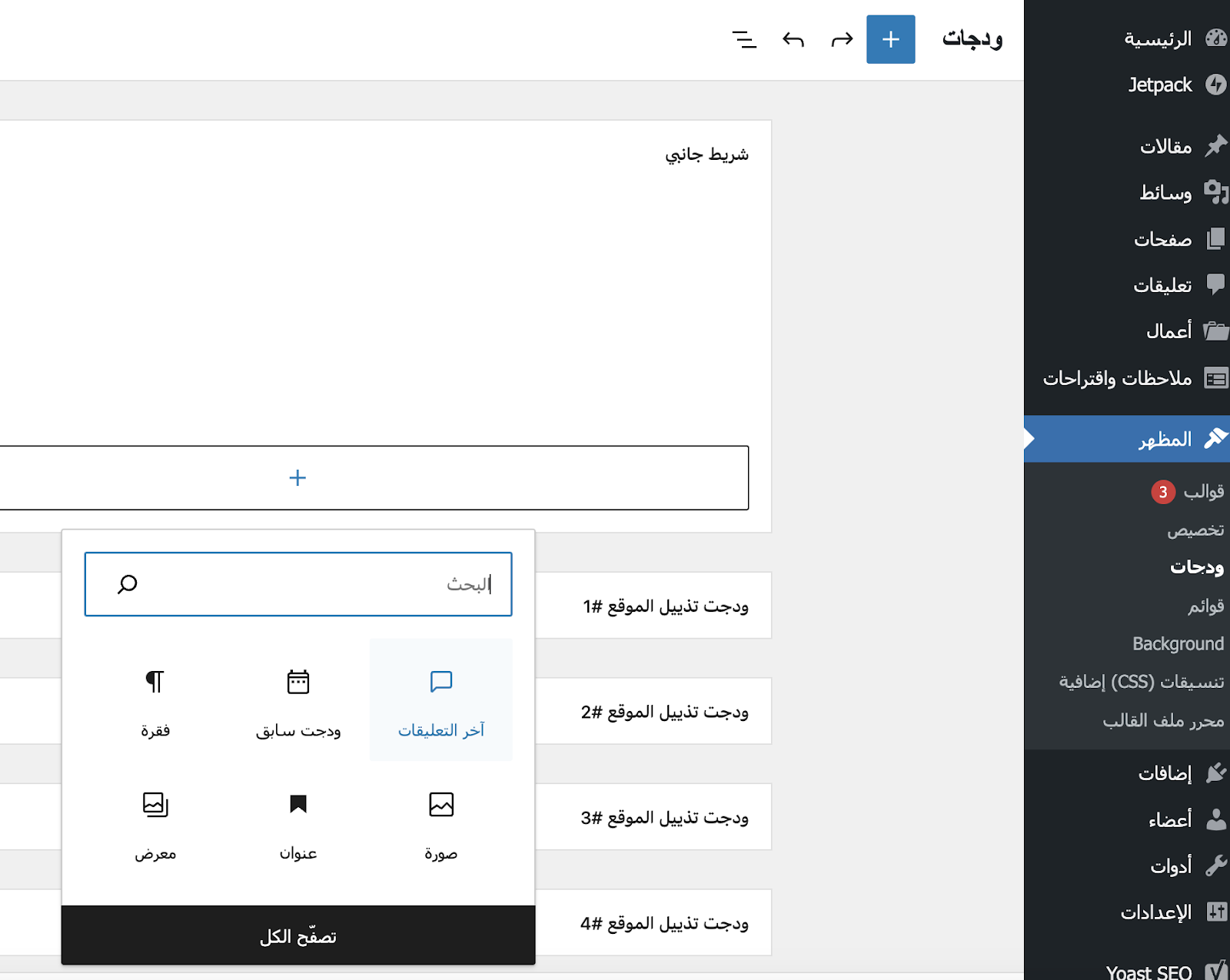Go to ودجات widgets submenu item
This screenshot has width=1230, height=980.
click(1197, 567)
